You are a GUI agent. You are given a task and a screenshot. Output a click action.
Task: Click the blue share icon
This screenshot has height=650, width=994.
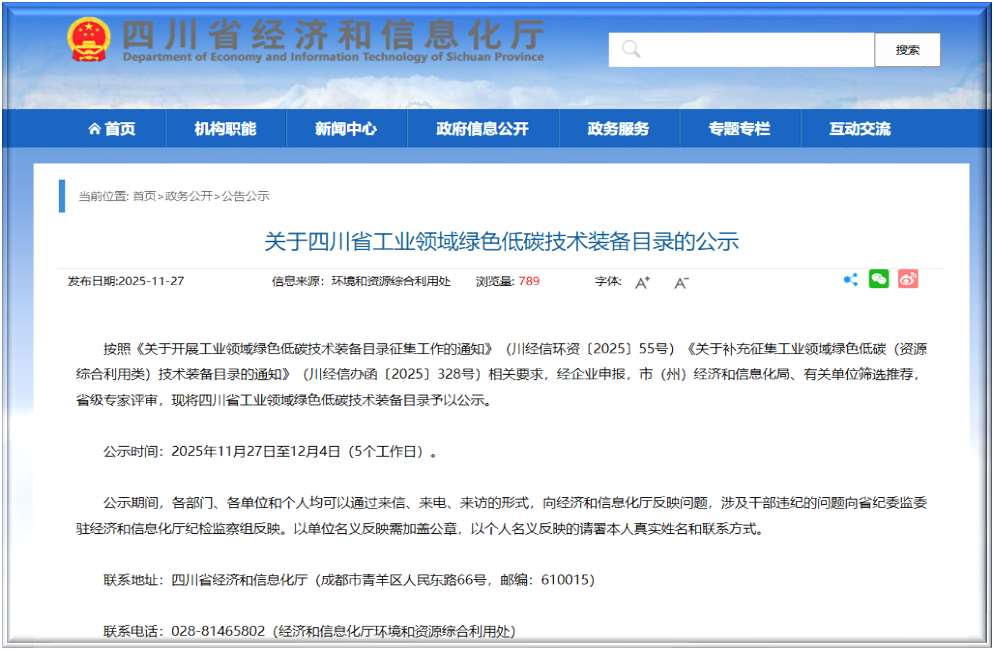click(x=850, y=280)
